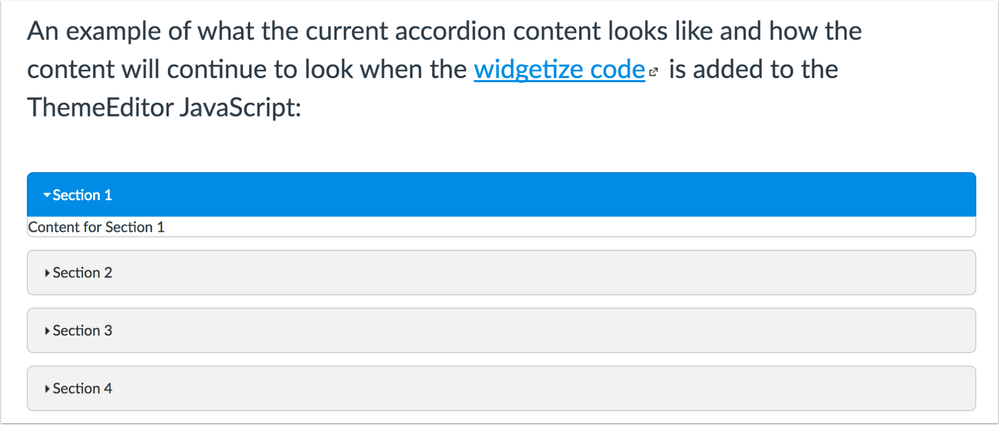Click the phrase "is added to the"
The width and height of the screenshot is (999, 425).
(754, 71)
